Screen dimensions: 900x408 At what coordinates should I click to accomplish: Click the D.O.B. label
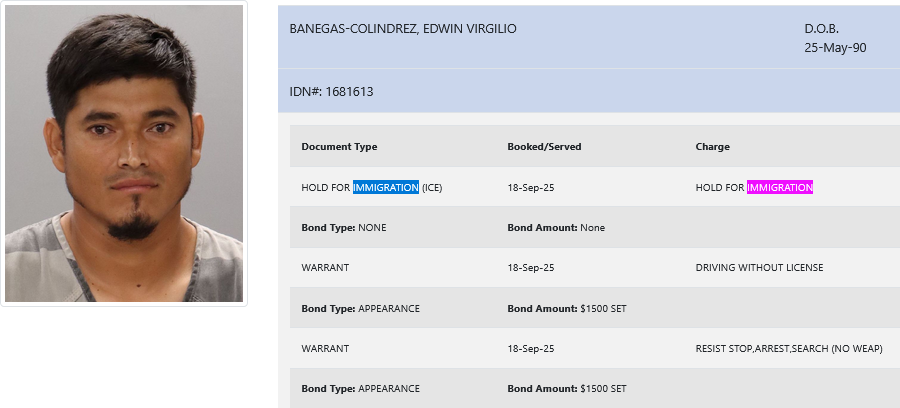tap(821, 29)
